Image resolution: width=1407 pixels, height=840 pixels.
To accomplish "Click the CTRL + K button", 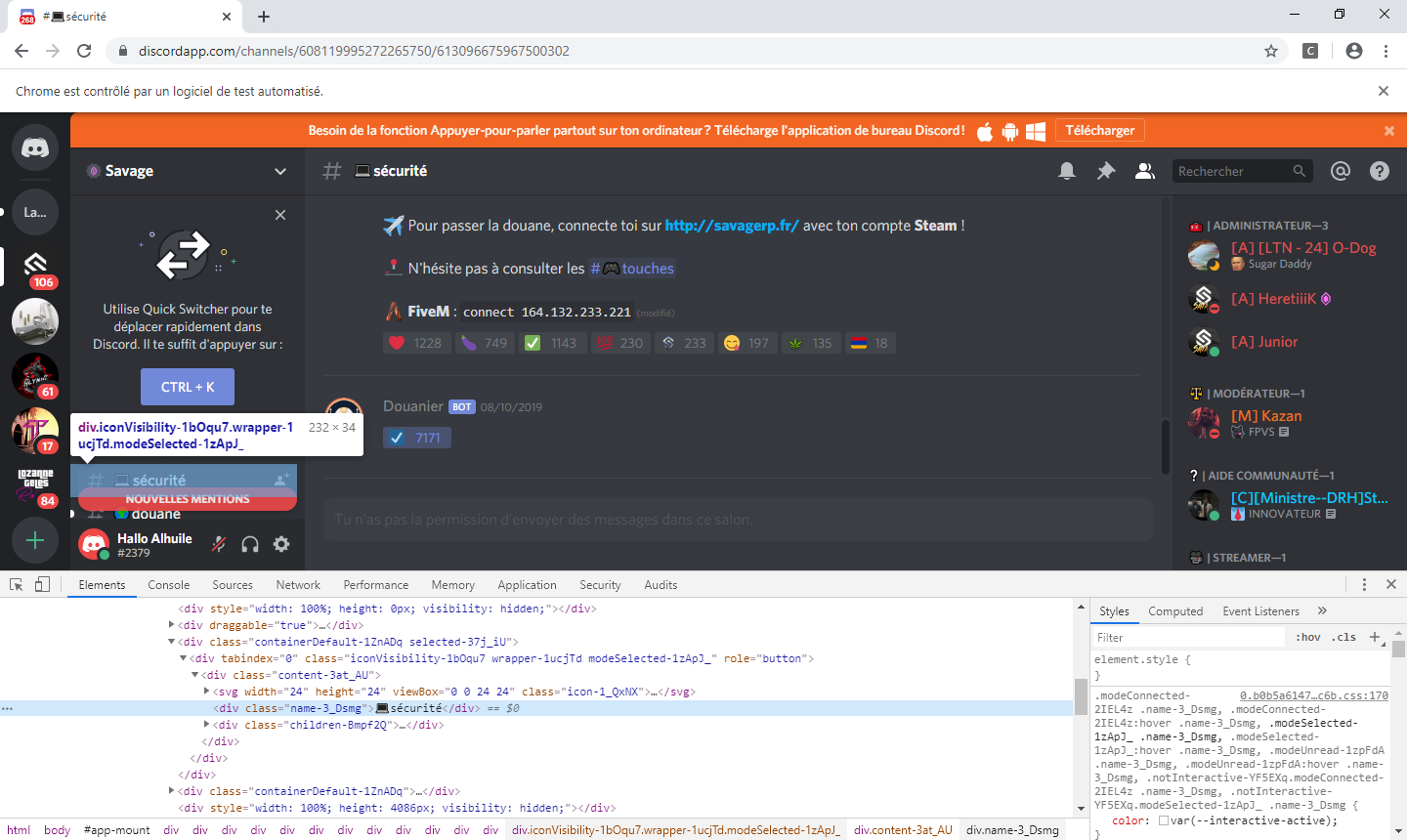I will 188,387.
